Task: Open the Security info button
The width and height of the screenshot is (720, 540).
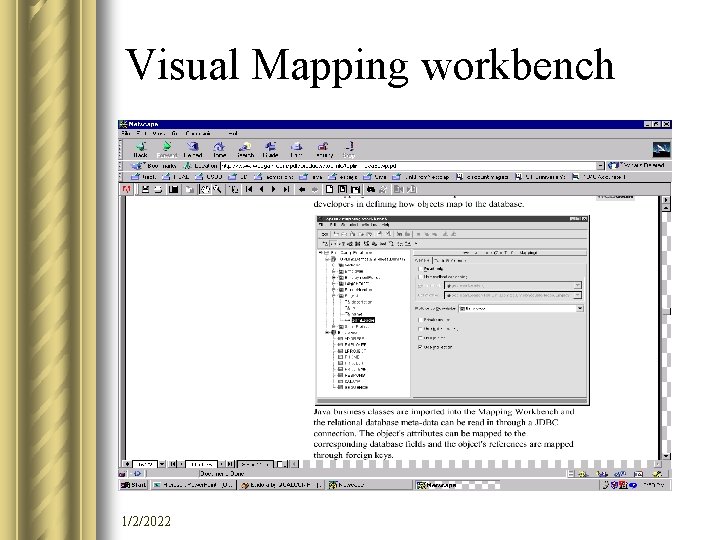Action: coord(323,150)
